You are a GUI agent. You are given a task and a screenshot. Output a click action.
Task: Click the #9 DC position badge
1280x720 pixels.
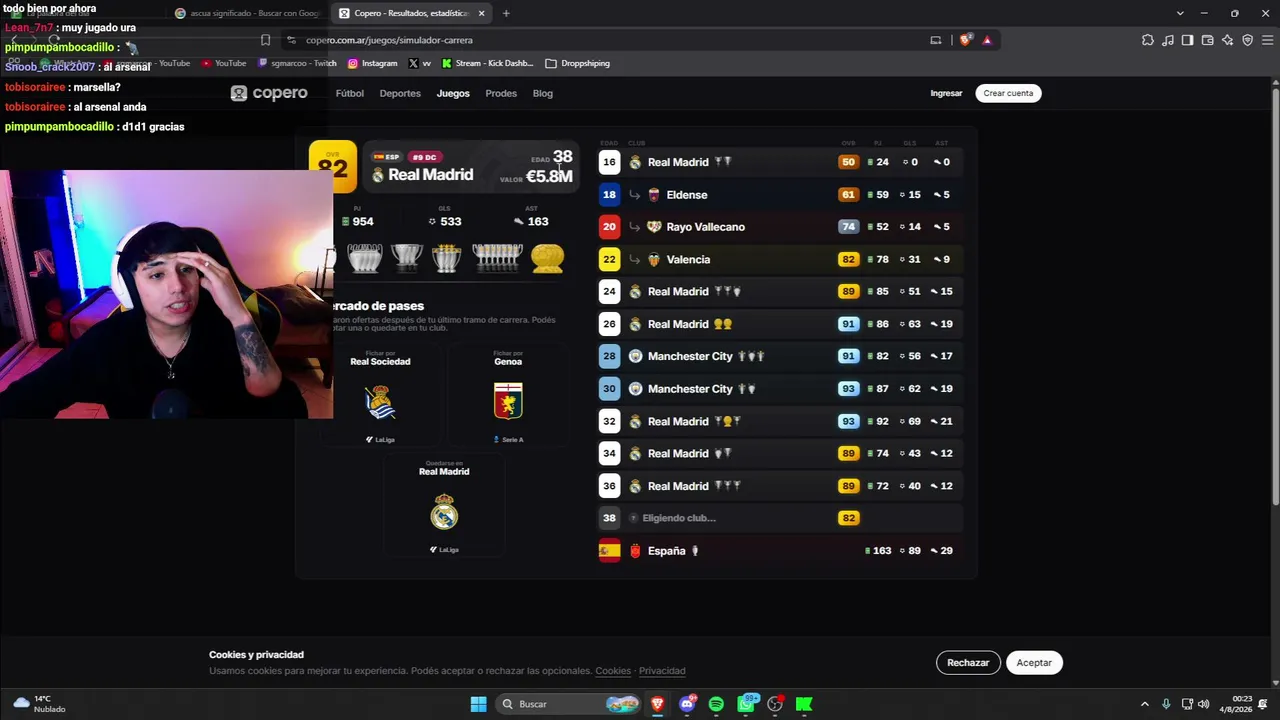(424, 157)
